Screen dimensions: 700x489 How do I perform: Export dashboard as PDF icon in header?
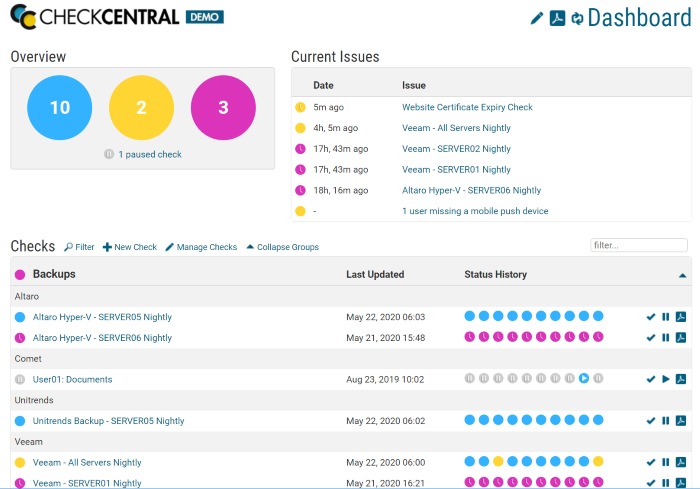point(557,18)
